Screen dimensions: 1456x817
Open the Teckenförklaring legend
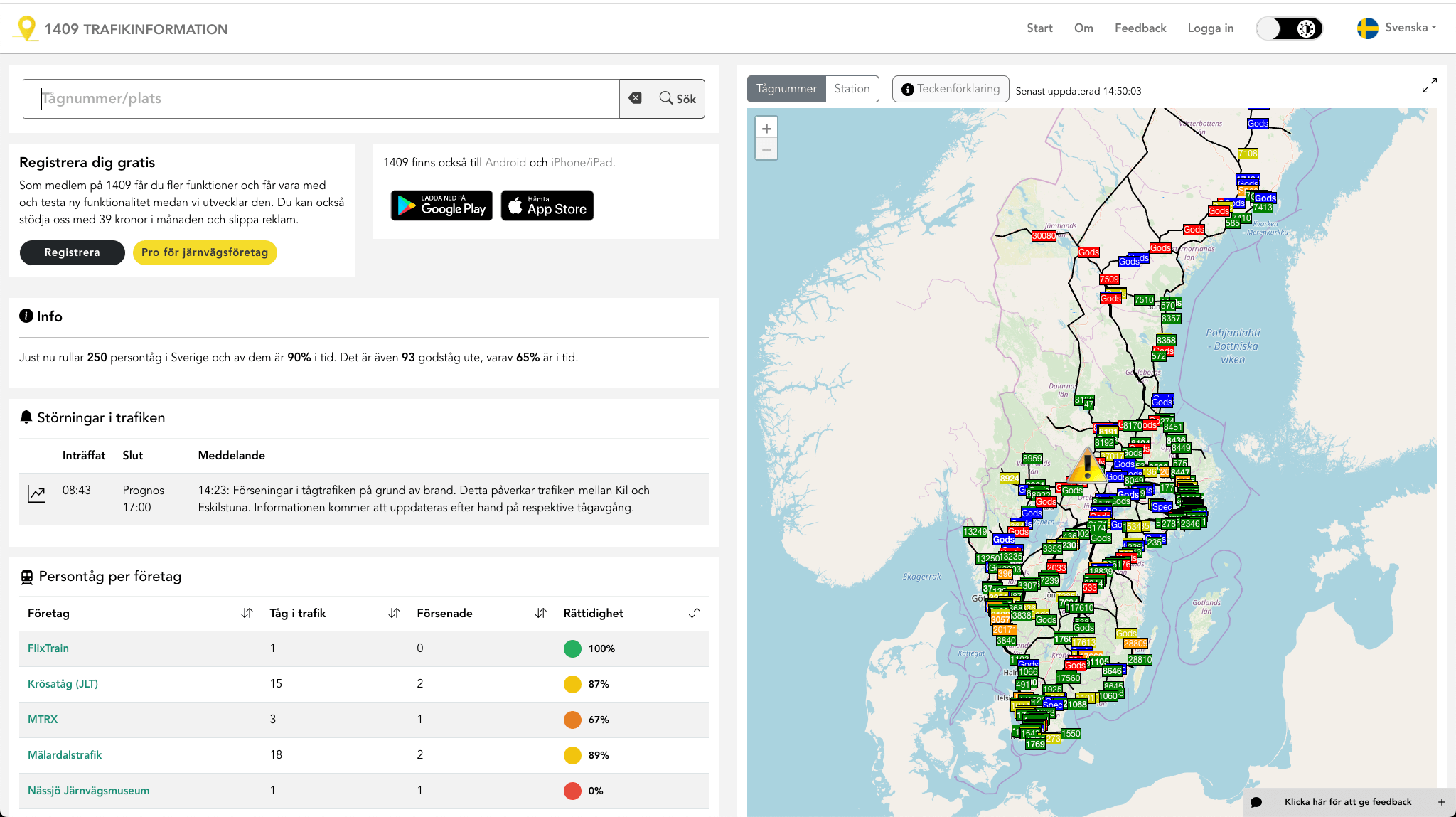tap(951, 89)
